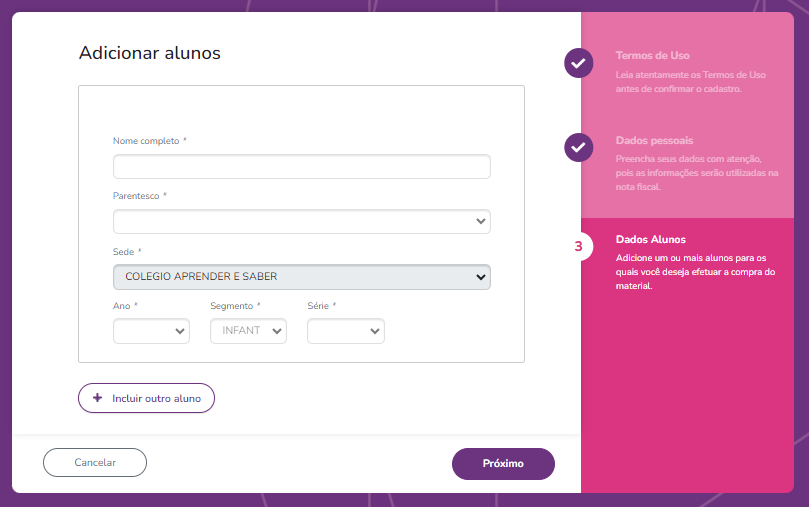Click the Dados pessoais checkmark icon
Viewport: 809px width, 507px height.
point(578,148)
